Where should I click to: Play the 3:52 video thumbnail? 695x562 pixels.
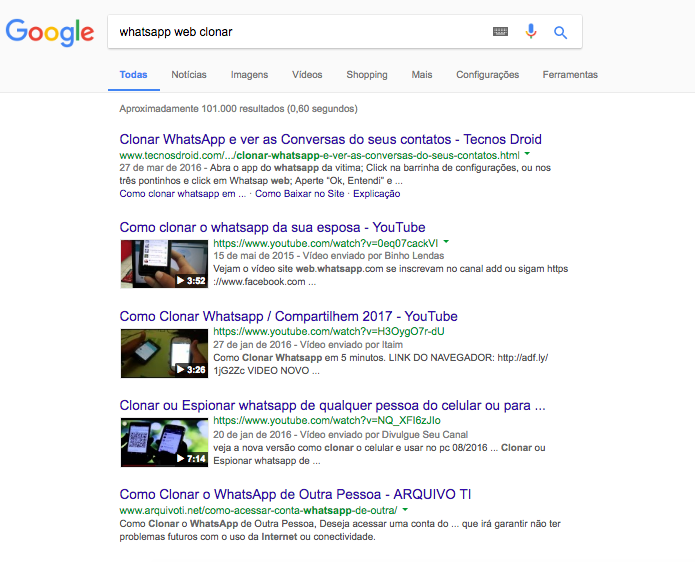164,264
